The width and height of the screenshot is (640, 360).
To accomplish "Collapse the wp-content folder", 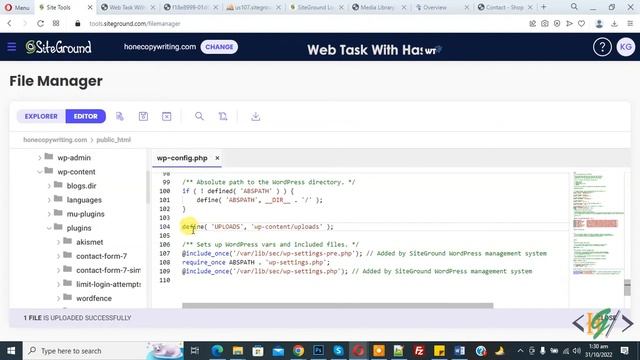I will click(40, 172).
